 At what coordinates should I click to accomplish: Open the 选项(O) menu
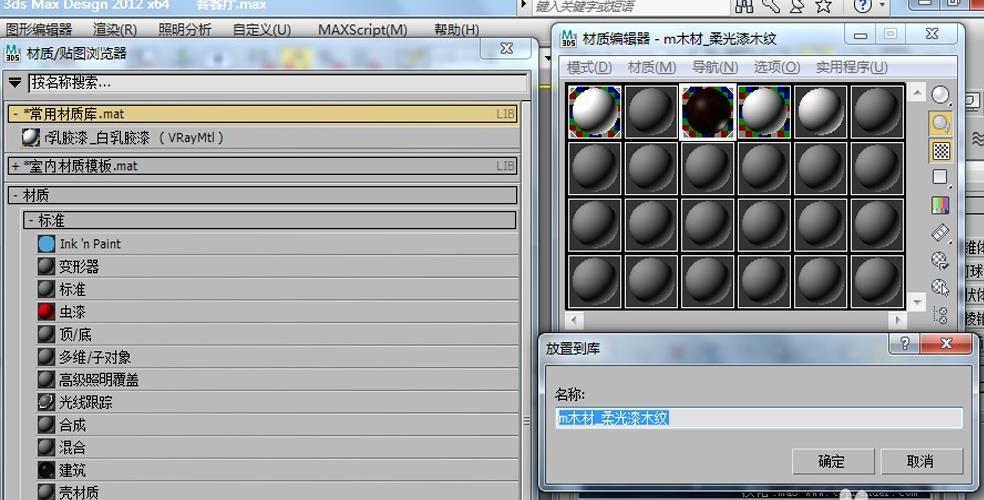click(x=777, y=67)
